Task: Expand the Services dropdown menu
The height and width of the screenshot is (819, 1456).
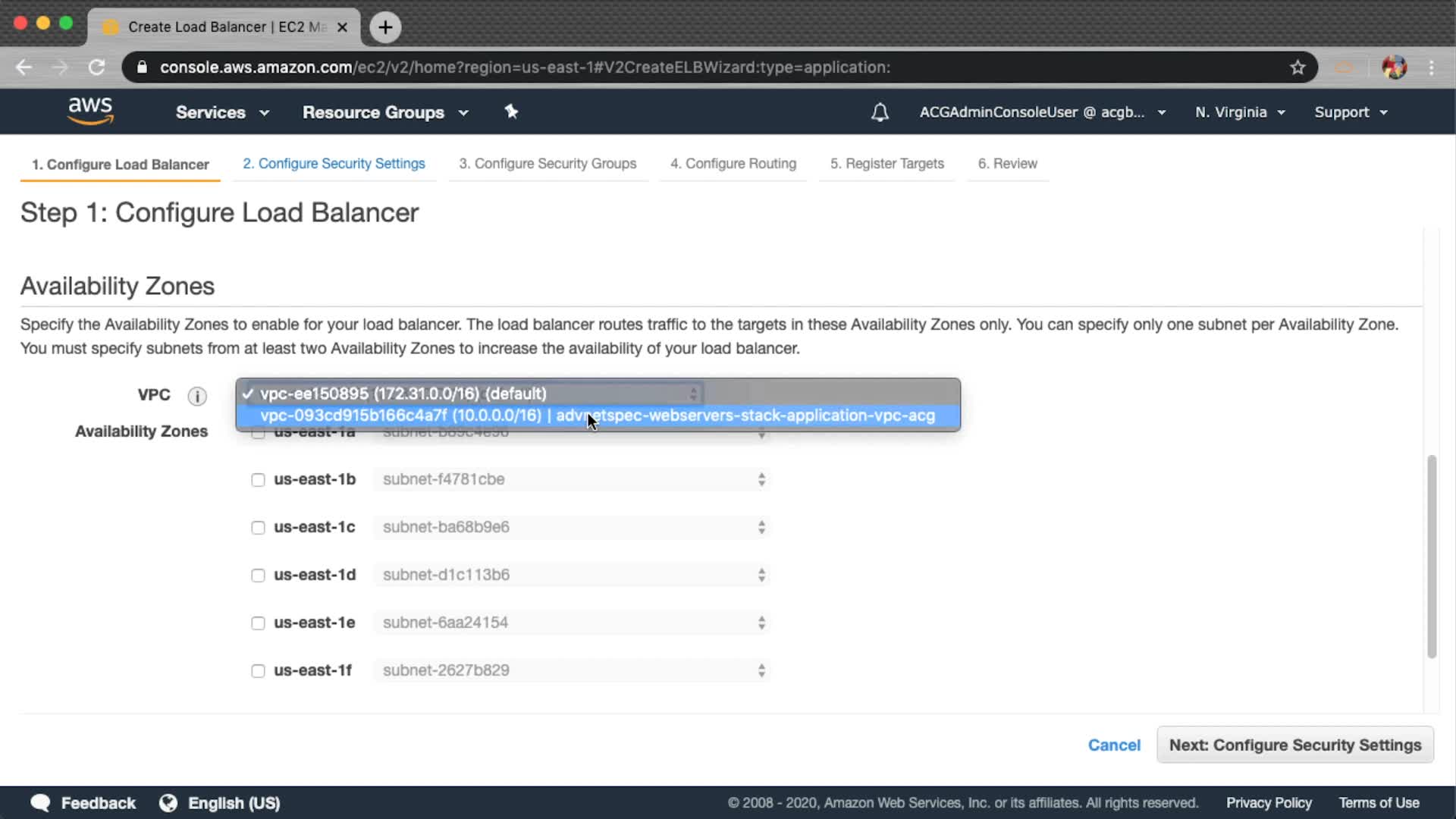Action: click(222, 112)
